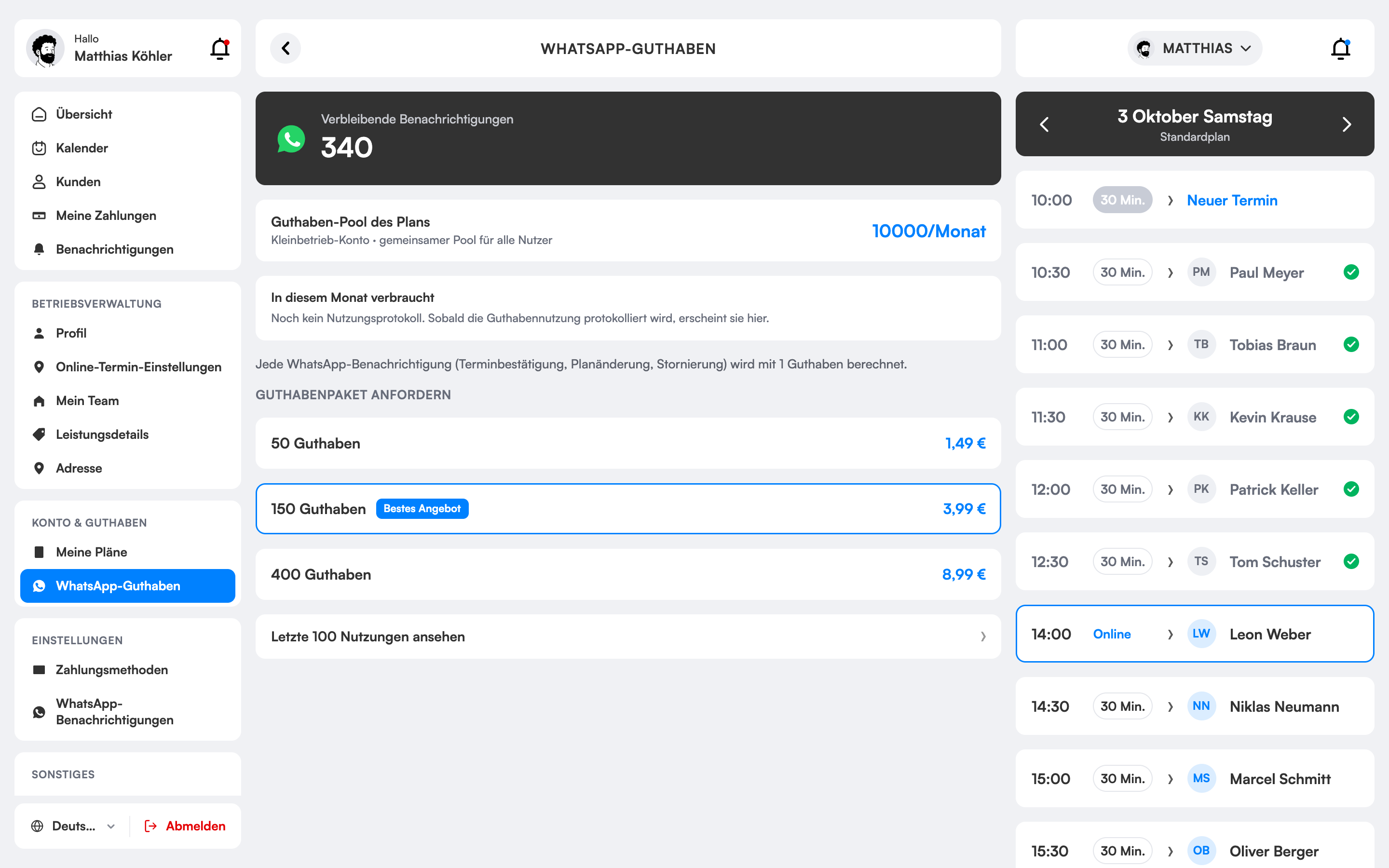1389x868 pixels.
Task: Select the 400 Guthaben package
Action: tap(628, 575)
